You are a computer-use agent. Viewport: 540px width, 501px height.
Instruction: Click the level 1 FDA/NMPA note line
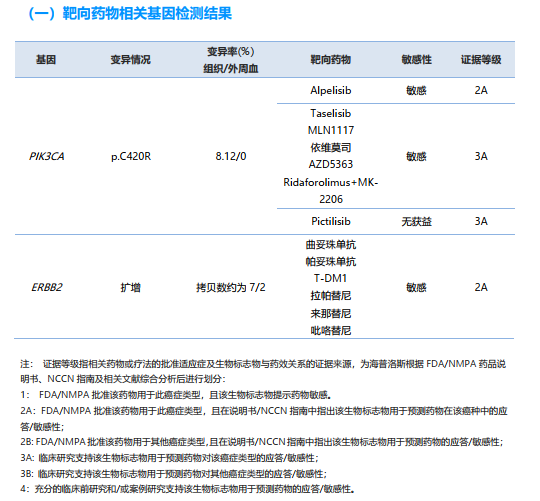pyautogui.click(x=176, y=395)
